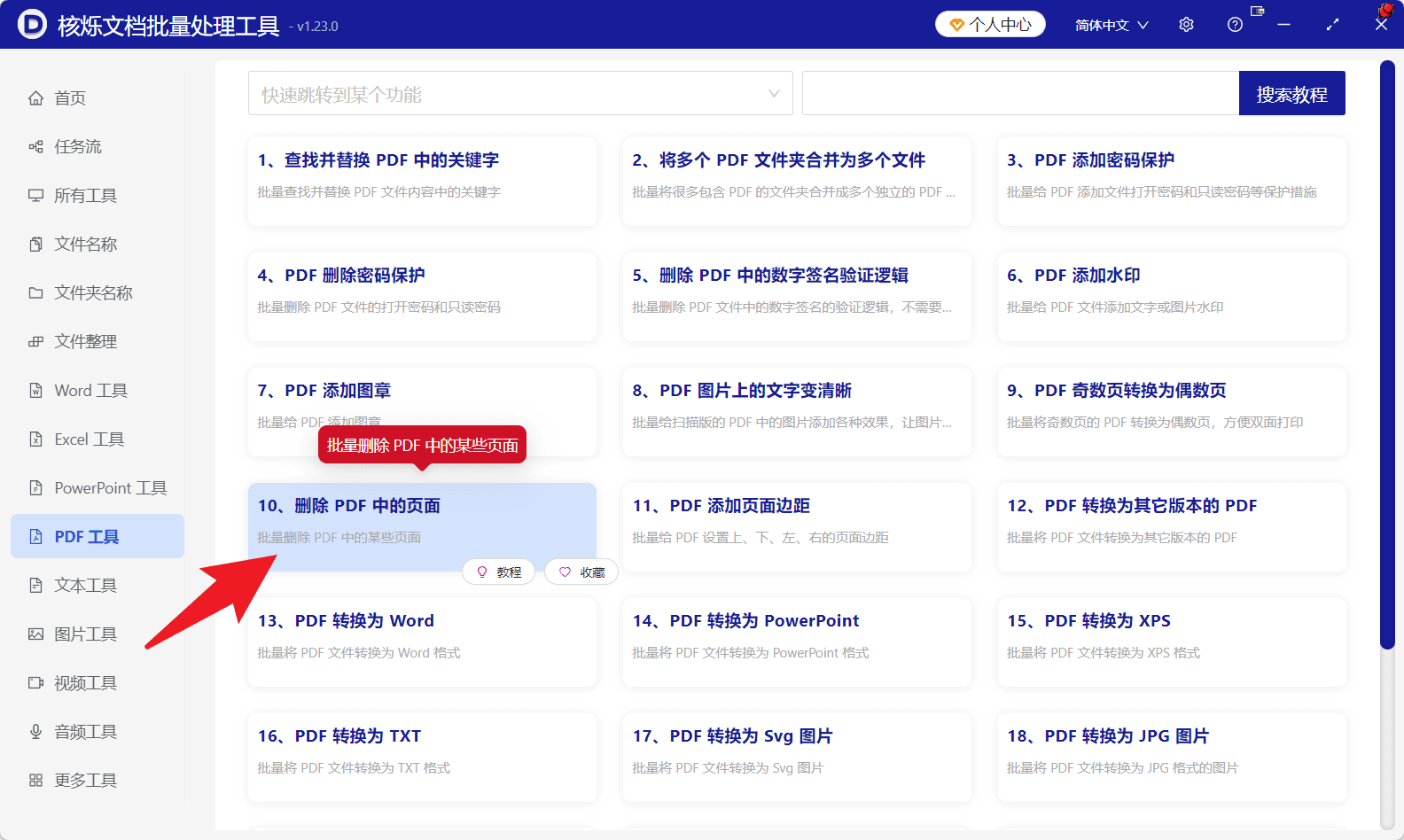Open tool 6 PDF 添加水印
Image resolution: width=1404 pixels, height=840 pixels.
tap(1172, 297)
